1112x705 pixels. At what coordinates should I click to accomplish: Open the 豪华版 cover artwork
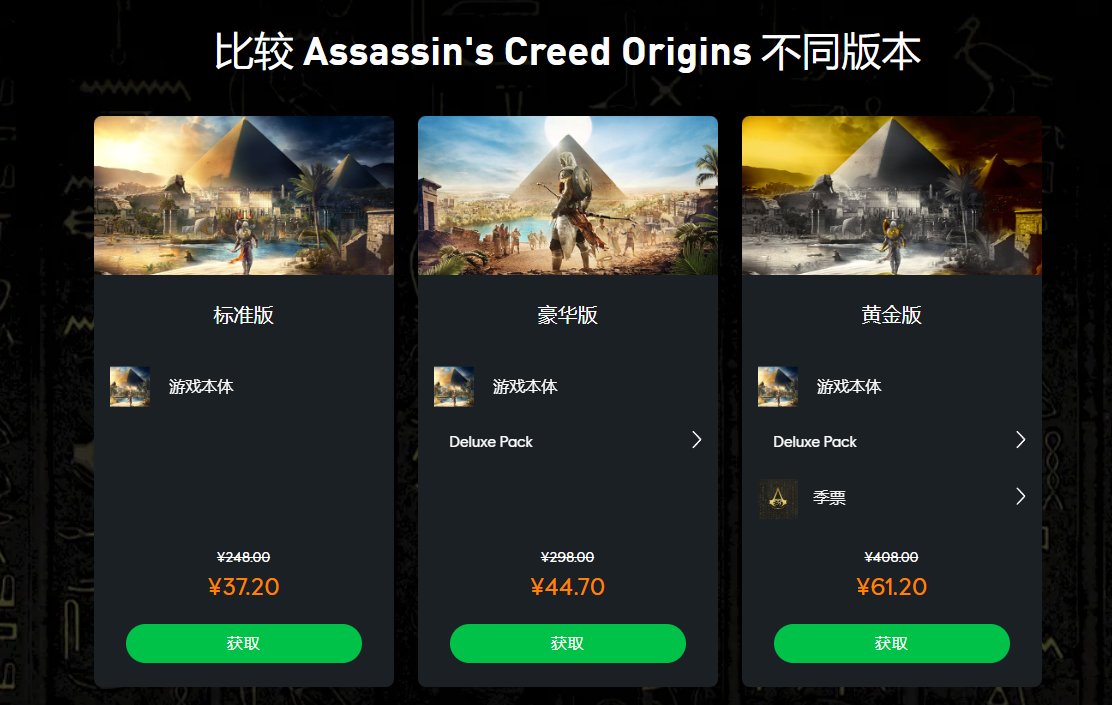pyautogui.click(x=568, y=196)
